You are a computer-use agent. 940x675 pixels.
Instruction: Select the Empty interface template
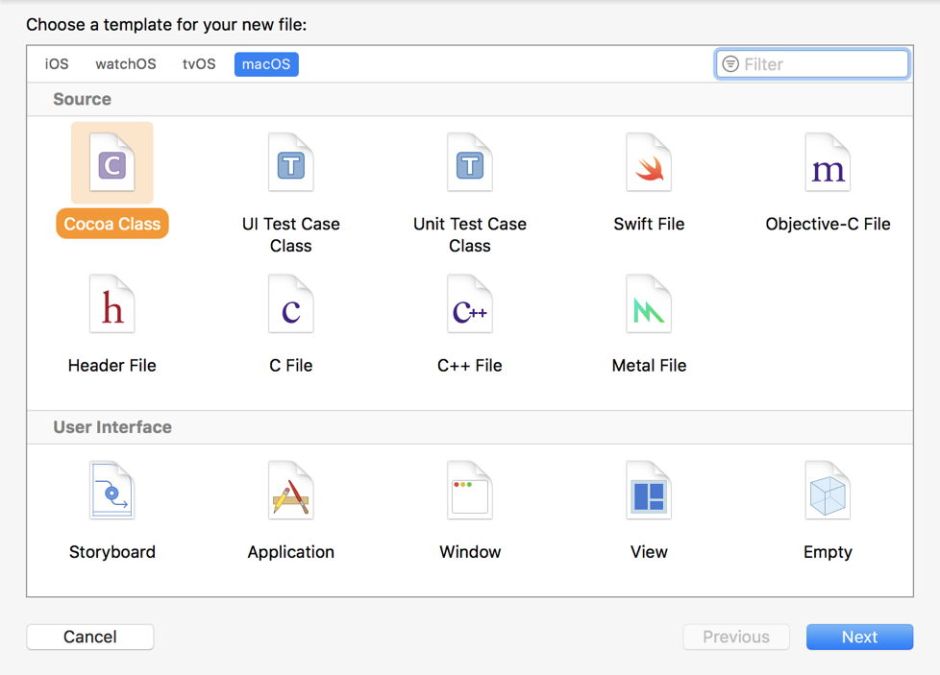(x=827, y=492)
